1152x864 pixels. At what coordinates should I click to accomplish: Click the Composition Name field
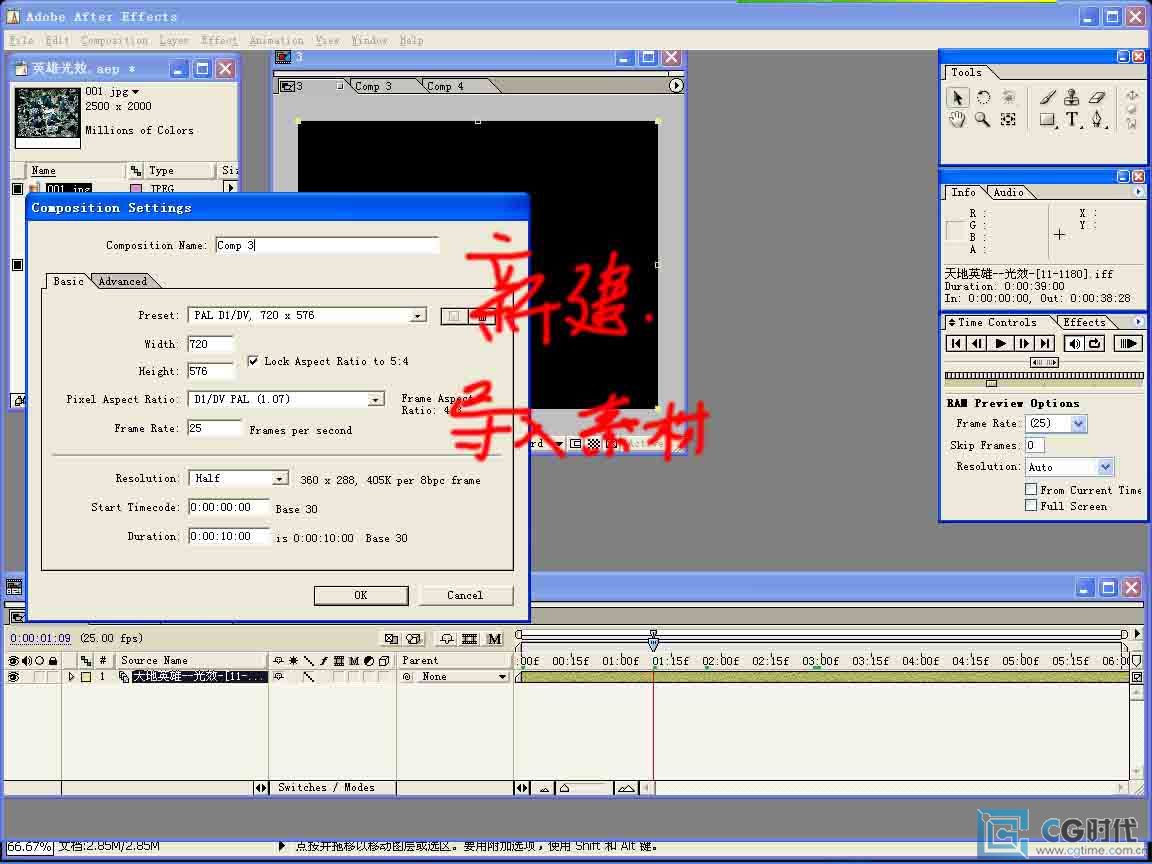327,245
